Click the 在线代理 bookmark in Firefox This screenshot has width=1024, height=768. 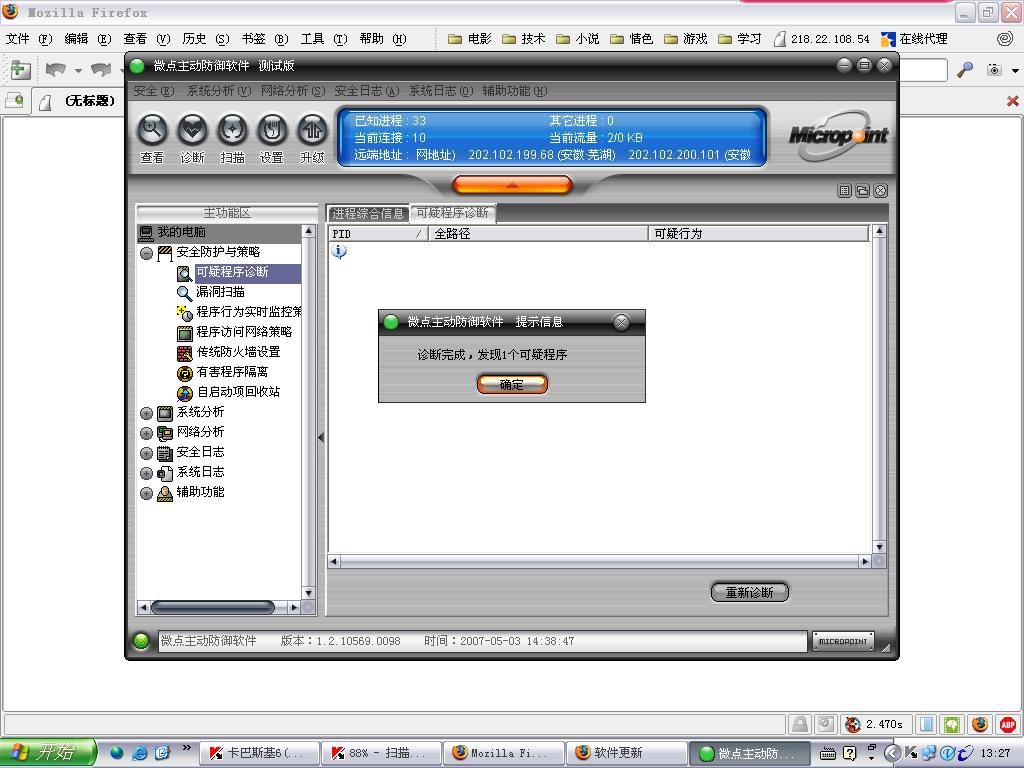pos(914,39)
